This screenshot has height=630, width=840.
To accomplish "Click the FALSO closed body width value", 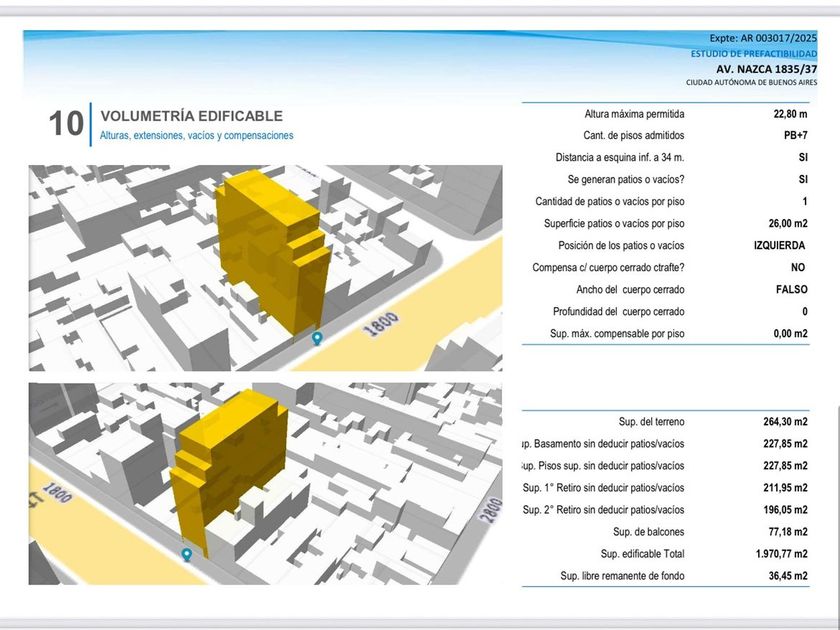I will [x=791, y=290].
